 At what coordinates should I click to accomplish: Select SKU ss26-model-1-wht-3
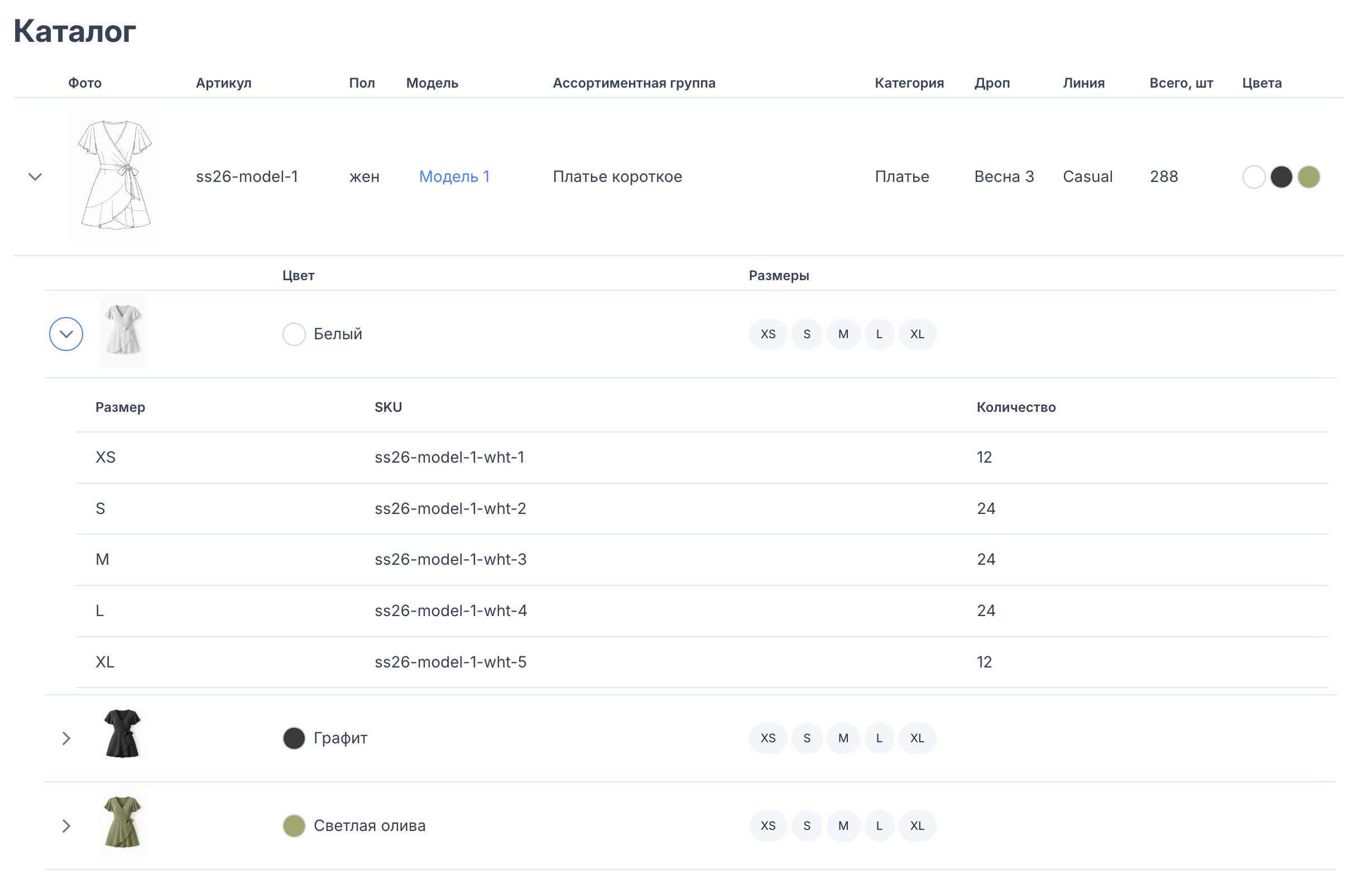(x=450, y=560)
